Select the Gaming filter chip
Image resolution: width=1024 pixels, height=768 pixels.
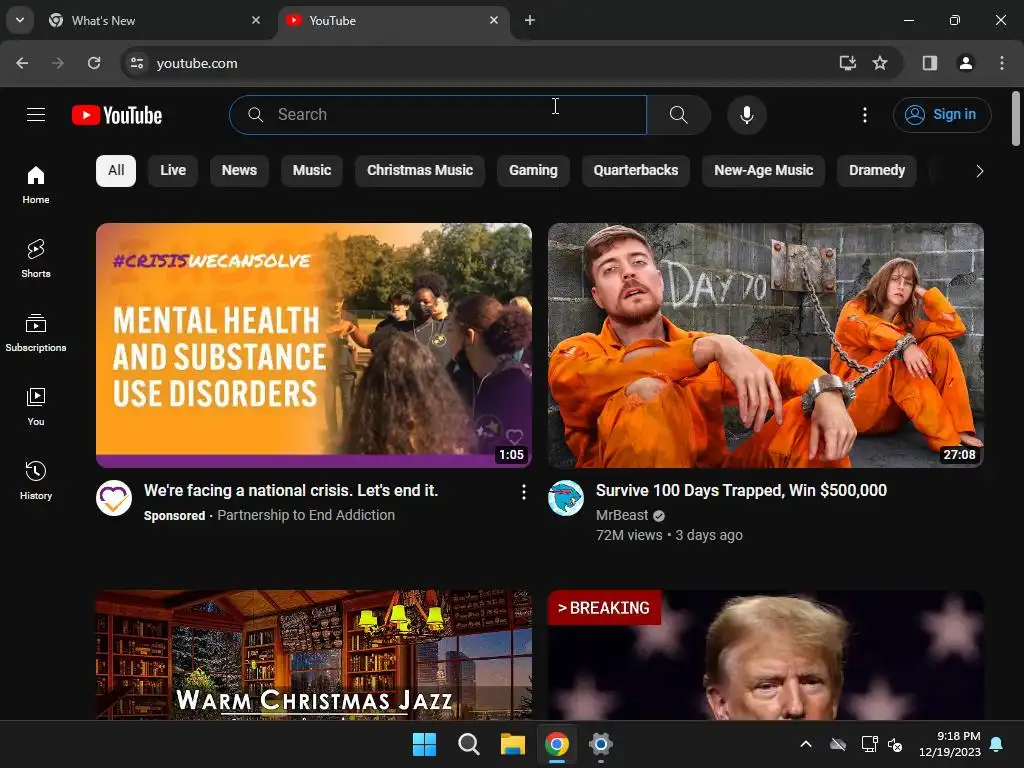tap(534, 170)
